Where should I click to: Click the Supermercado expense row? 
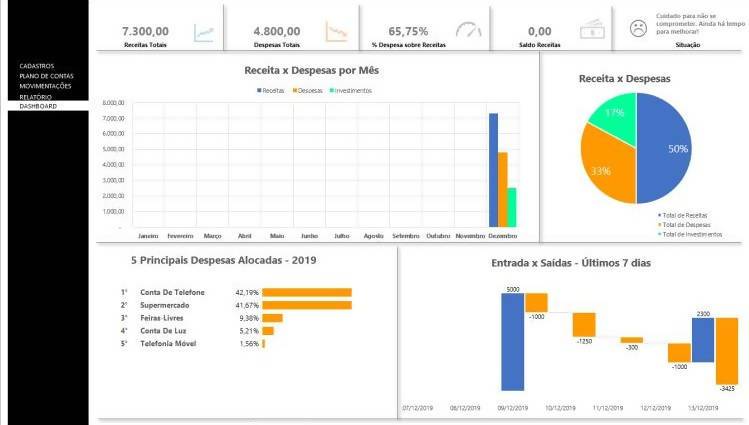[236, 305]
